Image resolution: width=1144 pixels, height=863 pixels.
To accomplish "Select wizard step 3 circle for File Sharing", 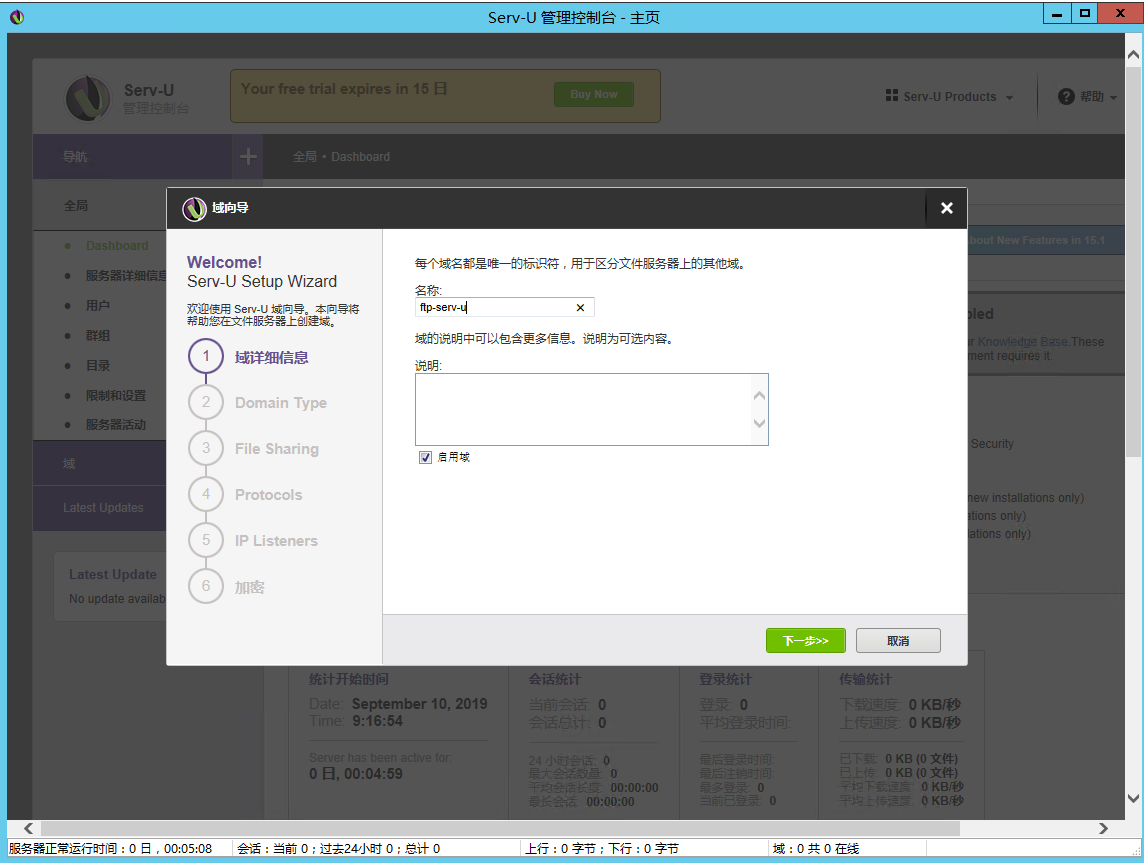I will coord(206,448).
